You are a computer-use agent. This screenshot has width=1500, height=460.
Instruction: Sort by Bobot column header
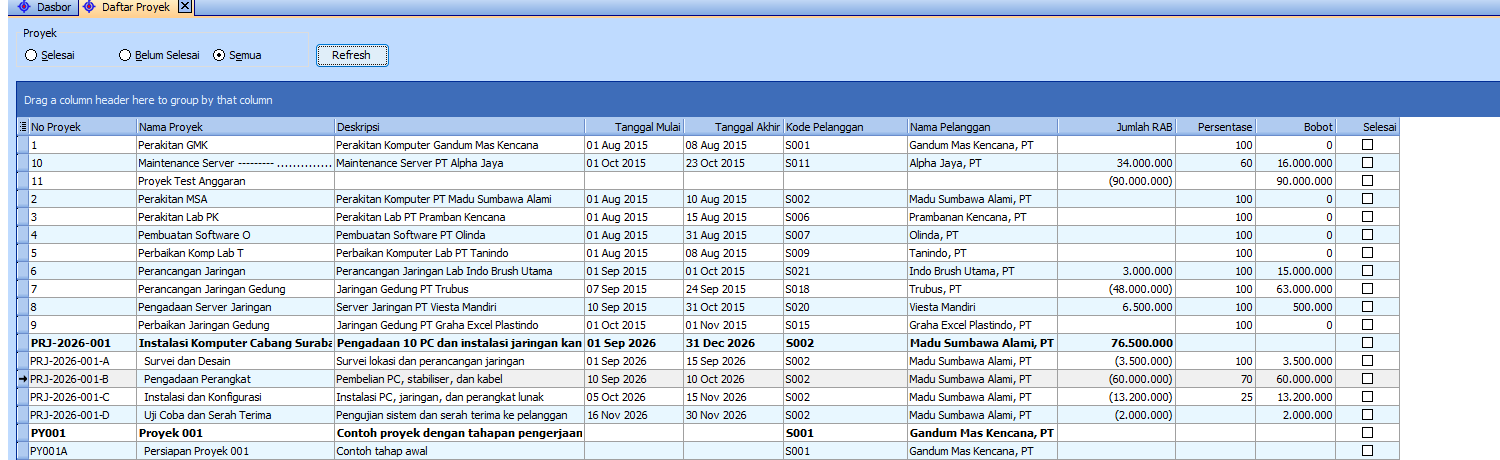pos(1297,127)
